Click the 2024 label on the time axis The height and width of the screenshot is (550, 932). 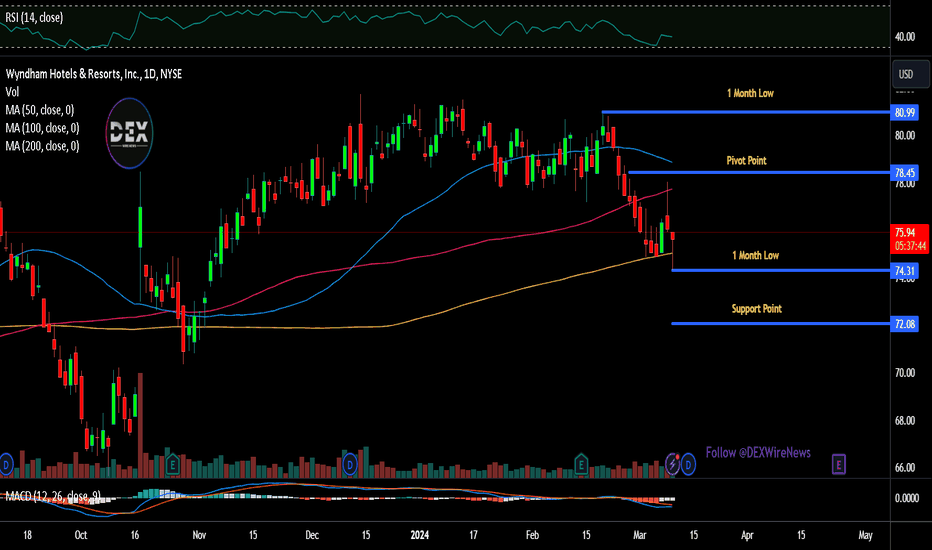pos(420,535)
